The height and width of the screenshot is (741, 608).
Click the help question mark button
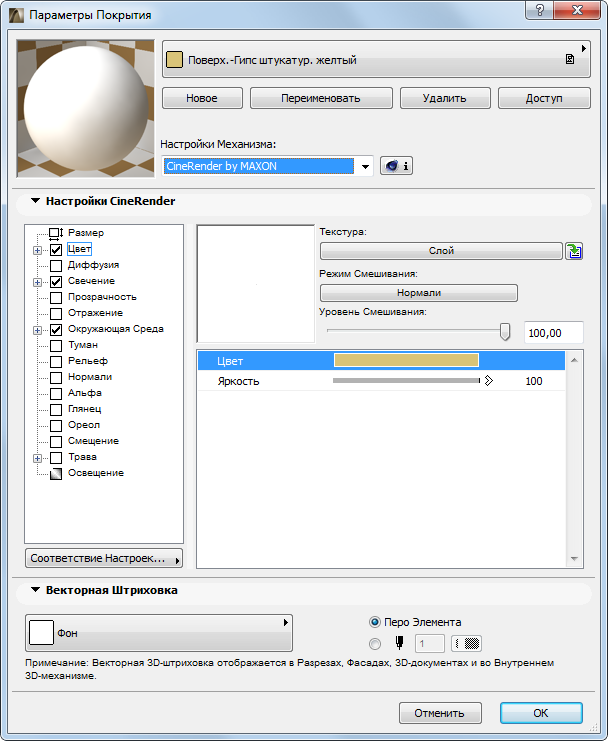coord(540,10)
